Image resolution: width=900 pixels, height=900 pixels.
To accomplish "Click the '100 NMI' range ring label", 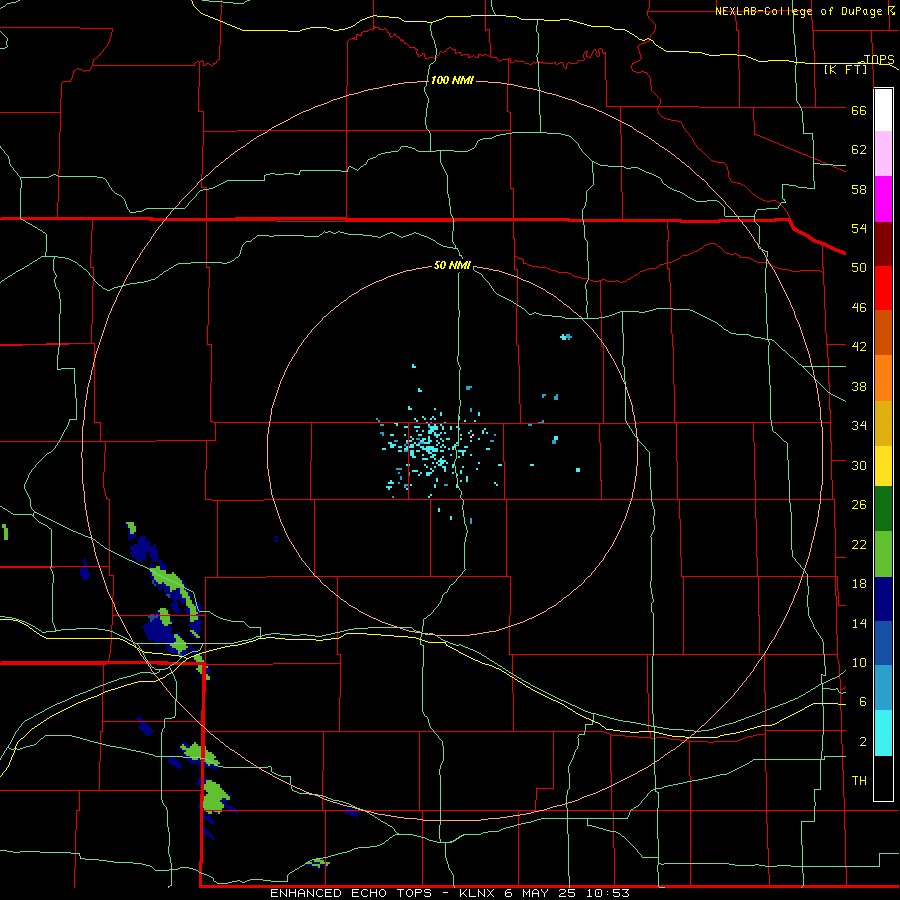I will point(452,80).
